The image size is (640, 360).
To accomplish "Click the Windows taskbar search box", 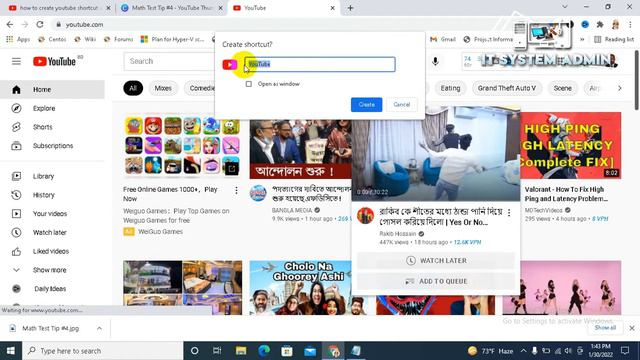I will [x=102, y=351].
